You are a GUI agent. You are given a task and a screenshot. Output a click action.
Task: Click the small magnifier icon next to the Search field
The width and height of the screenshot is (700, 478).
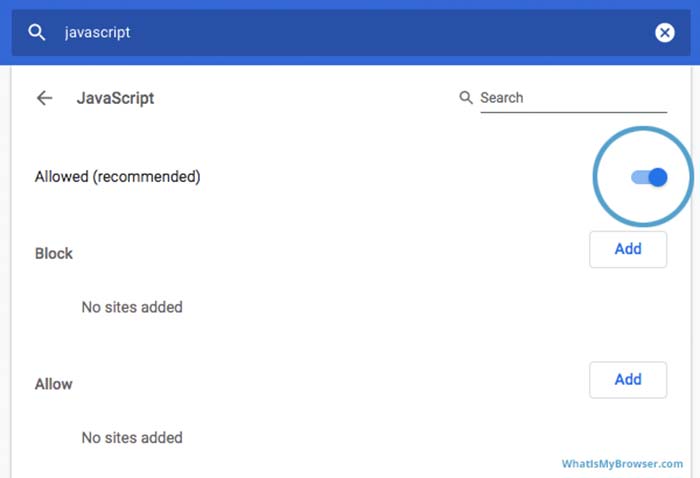[x=466, y=97]
